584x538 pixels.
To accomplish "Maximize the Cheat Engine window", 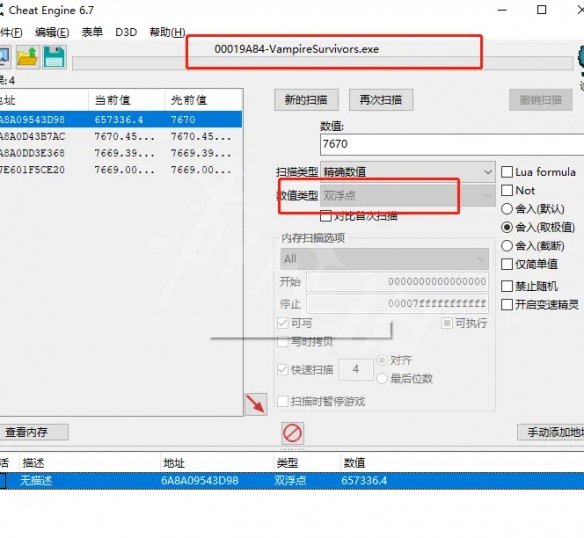I will pyautogui.click(x=541, y=10).
